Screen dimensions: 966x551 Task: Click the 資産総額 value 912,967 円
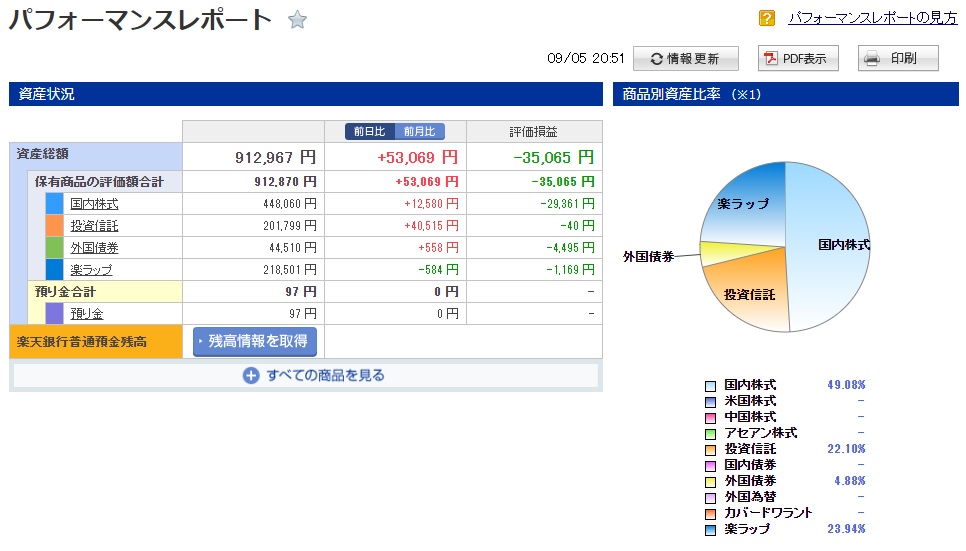(275, 158)
